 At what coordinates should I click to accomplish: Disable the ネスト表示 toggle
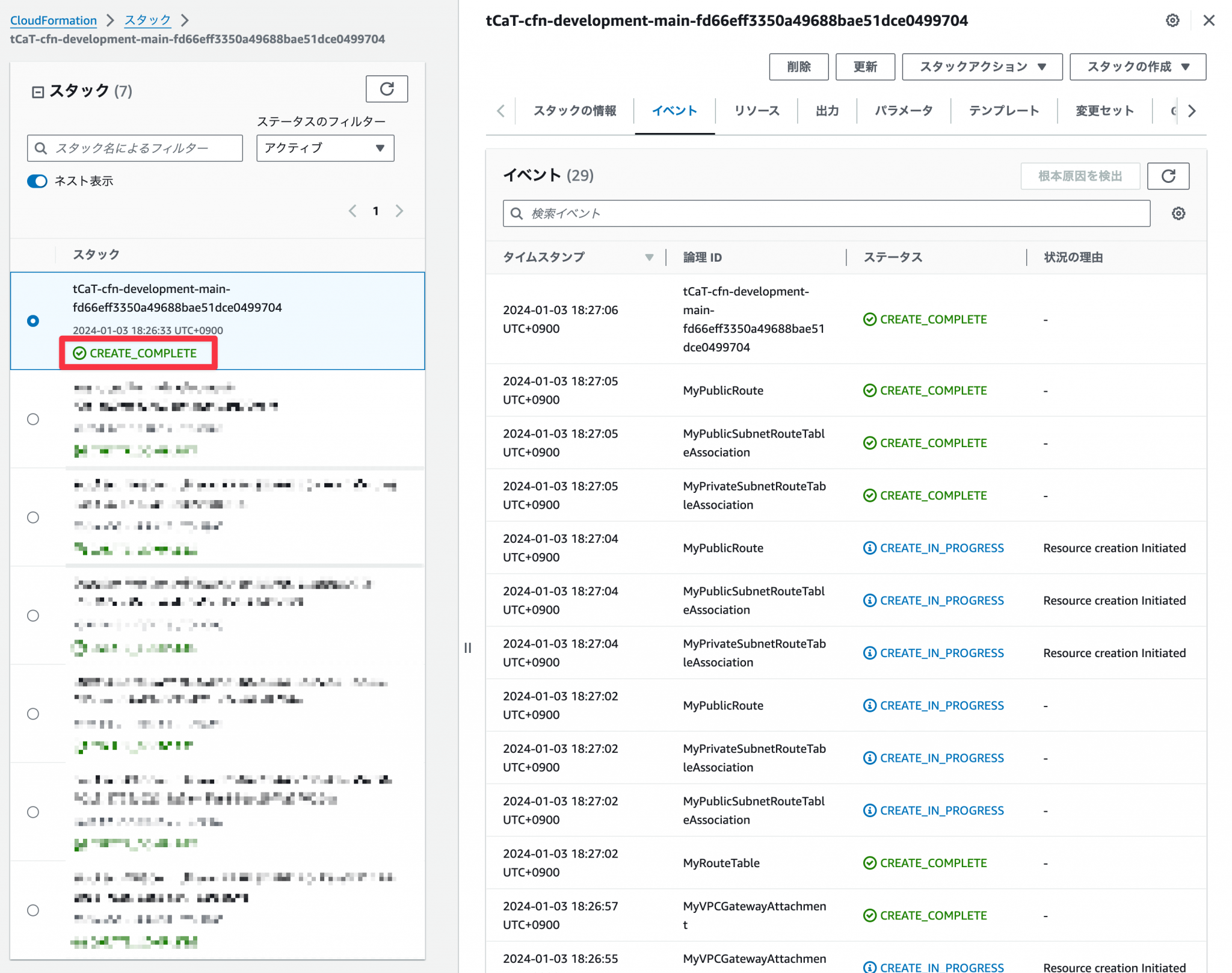point(37,181)
